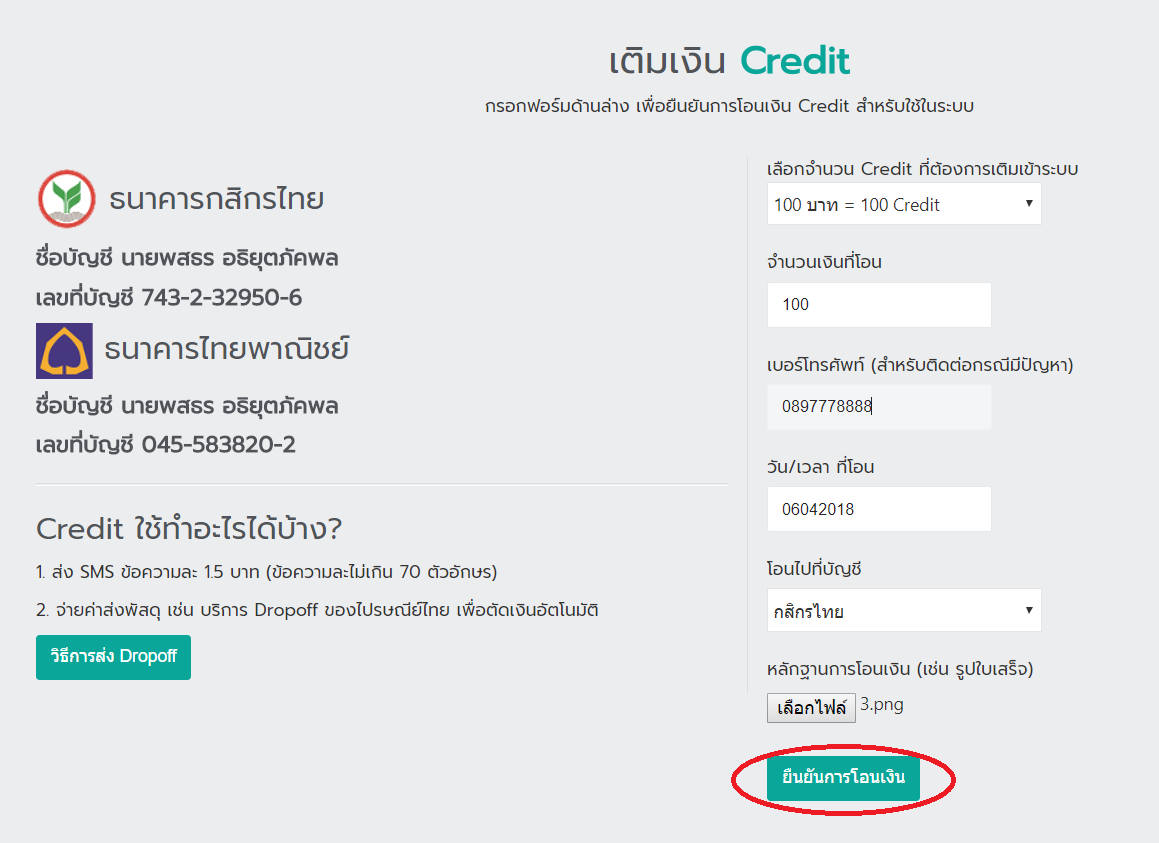This screenshot has height=843, width=1159.
Task: Expand the transfer-to-account dropdown showing กสิกรไทย
Action: pos(903,610)
